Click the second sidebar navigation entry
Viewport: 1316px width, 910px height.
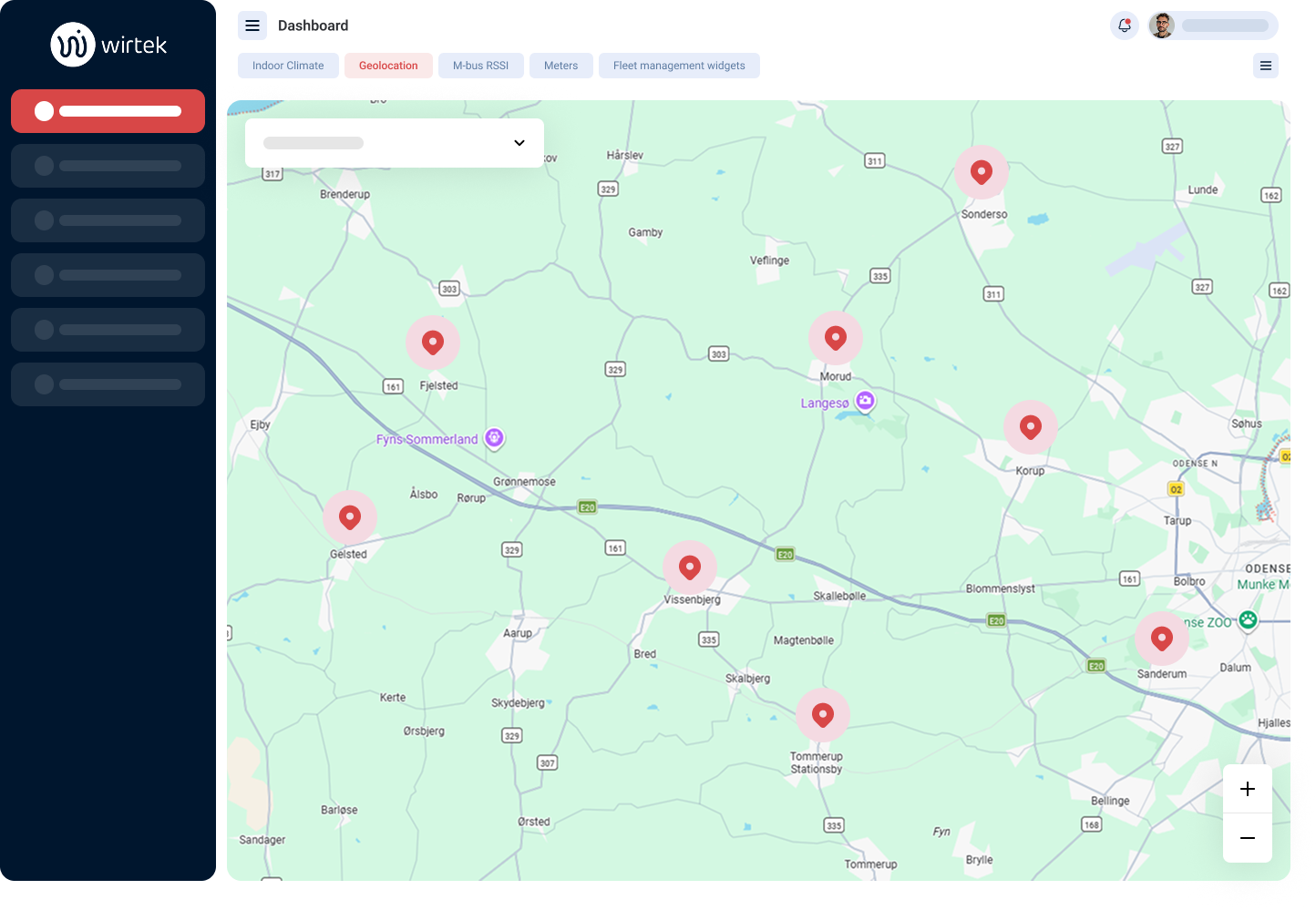tap(108, 165)
